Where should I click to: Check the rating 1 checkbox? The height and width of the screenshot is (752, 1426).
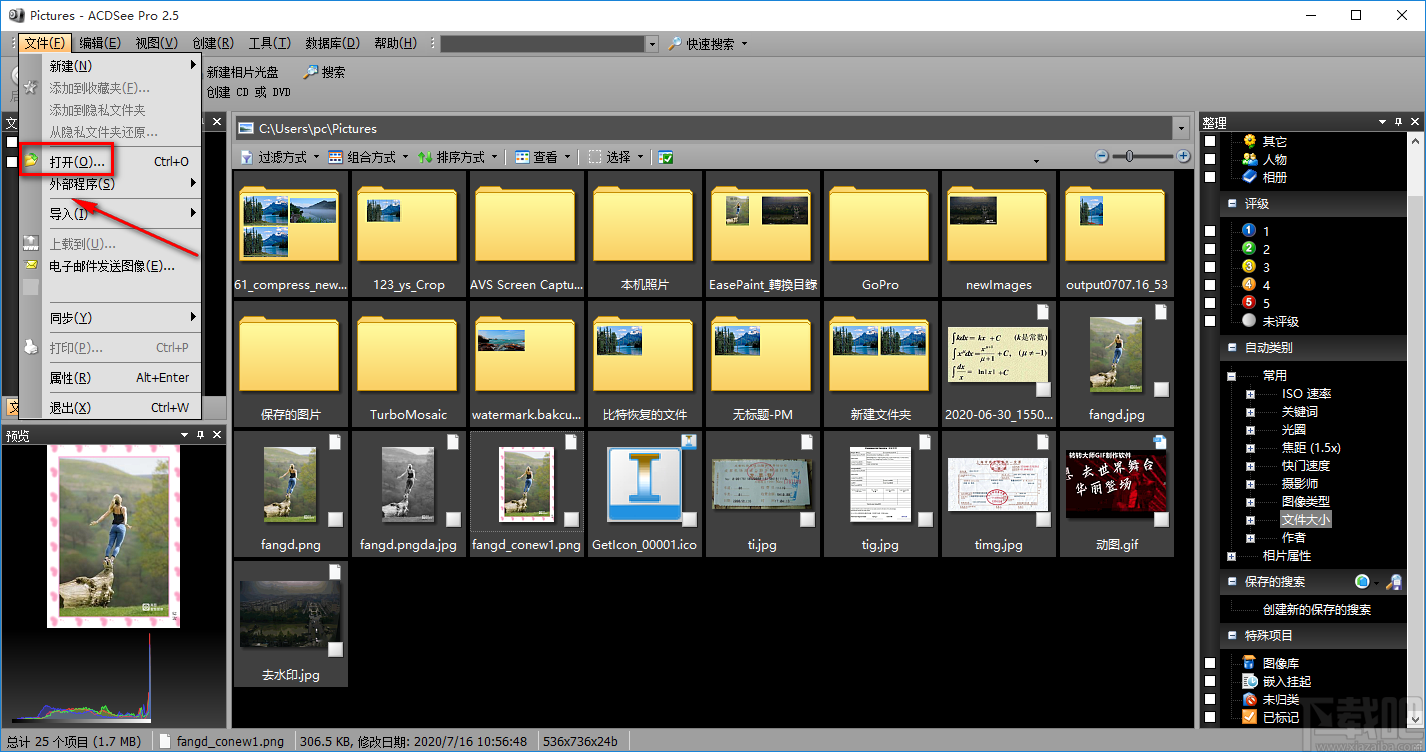(1210, 231)
